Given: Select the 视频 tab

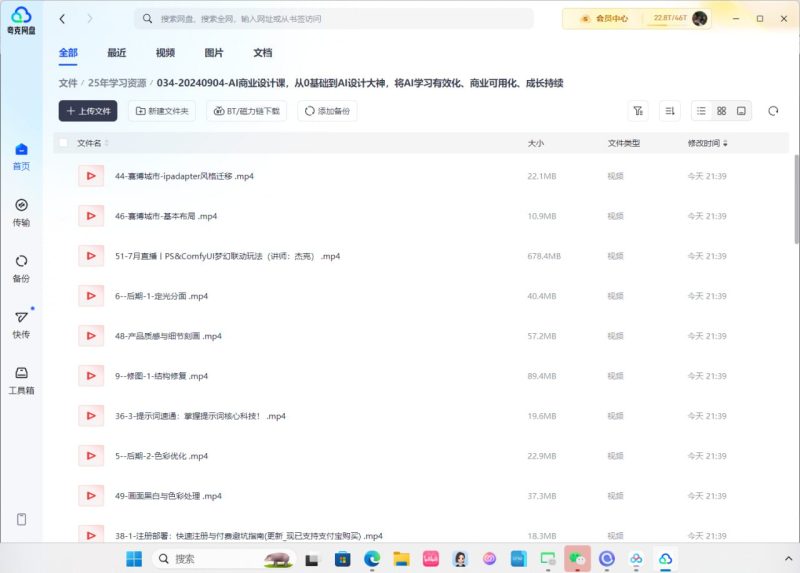Looking at the screenshot, I should tap(165, 53).
